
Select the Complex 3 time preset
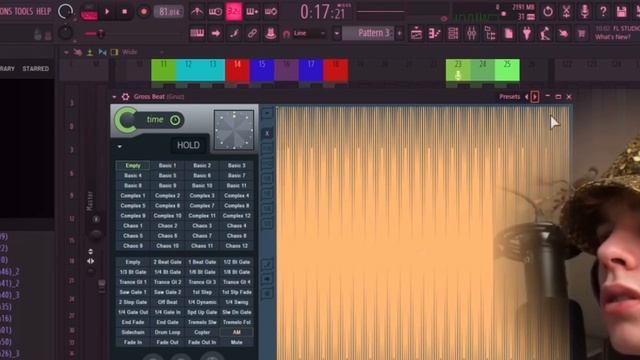202,196
